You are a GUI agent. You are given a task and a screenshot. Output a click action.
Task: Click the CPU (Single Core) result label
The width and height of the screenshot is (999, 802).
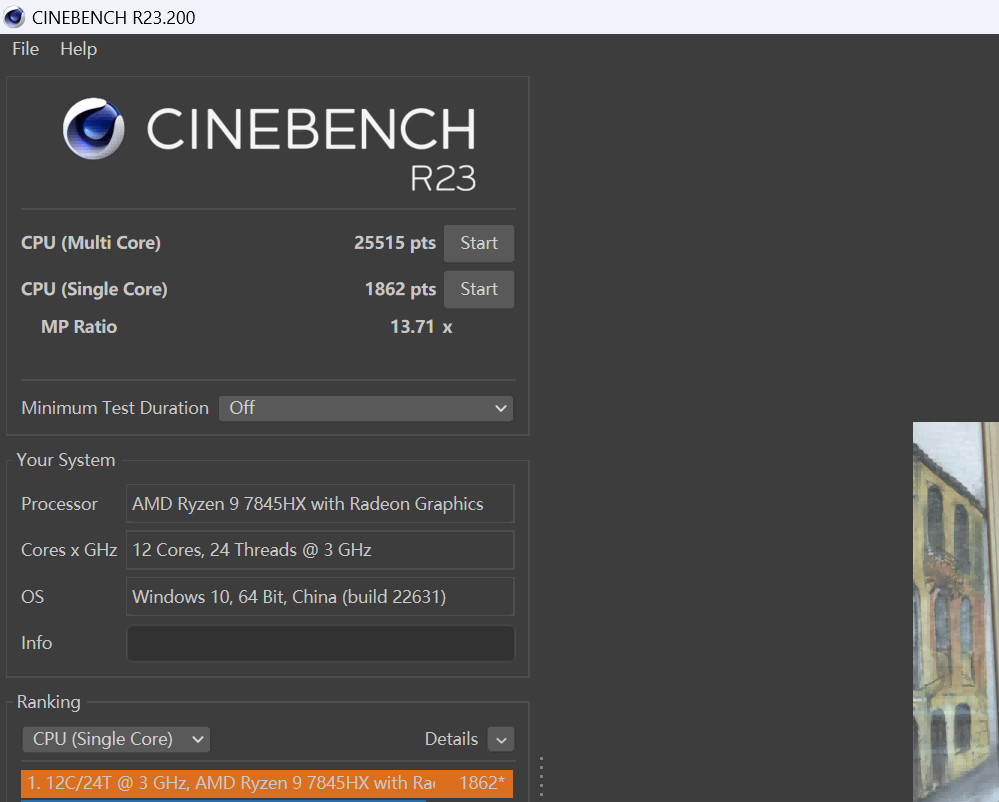tap(94, 289)
